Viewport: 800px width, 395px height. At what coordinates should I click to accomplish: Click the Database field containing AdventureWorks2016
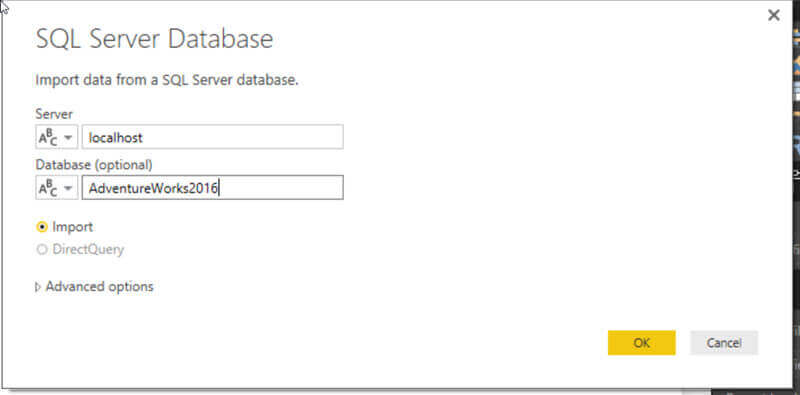(x=212, y=188)
